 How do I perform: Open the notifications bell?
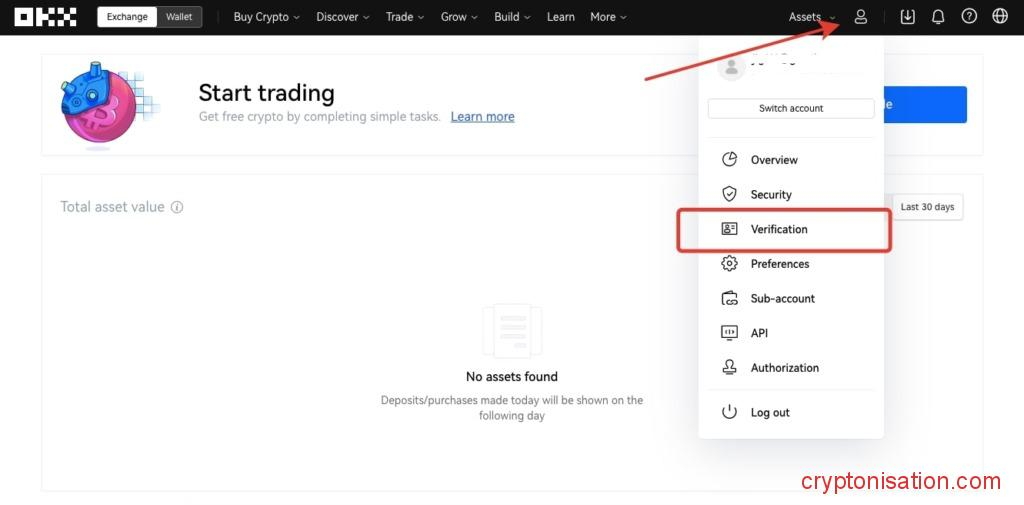tap(938, 17)
